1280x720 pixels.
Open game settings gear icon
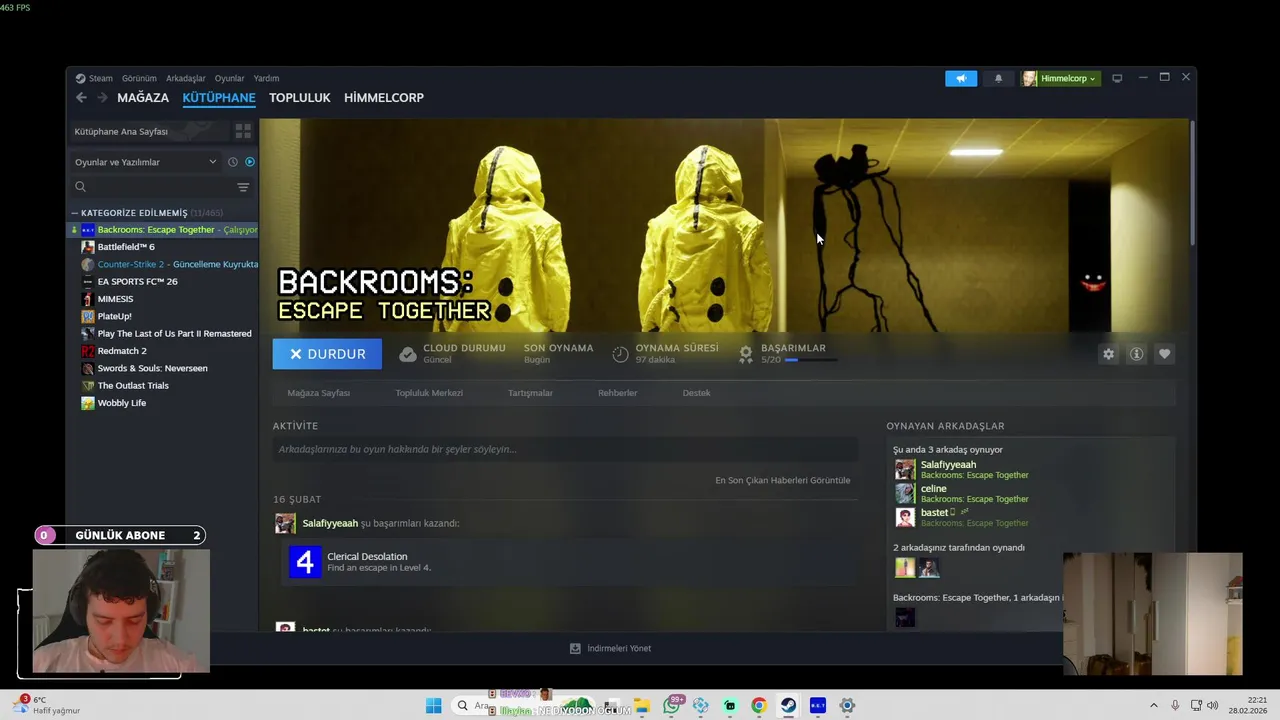1108,354
